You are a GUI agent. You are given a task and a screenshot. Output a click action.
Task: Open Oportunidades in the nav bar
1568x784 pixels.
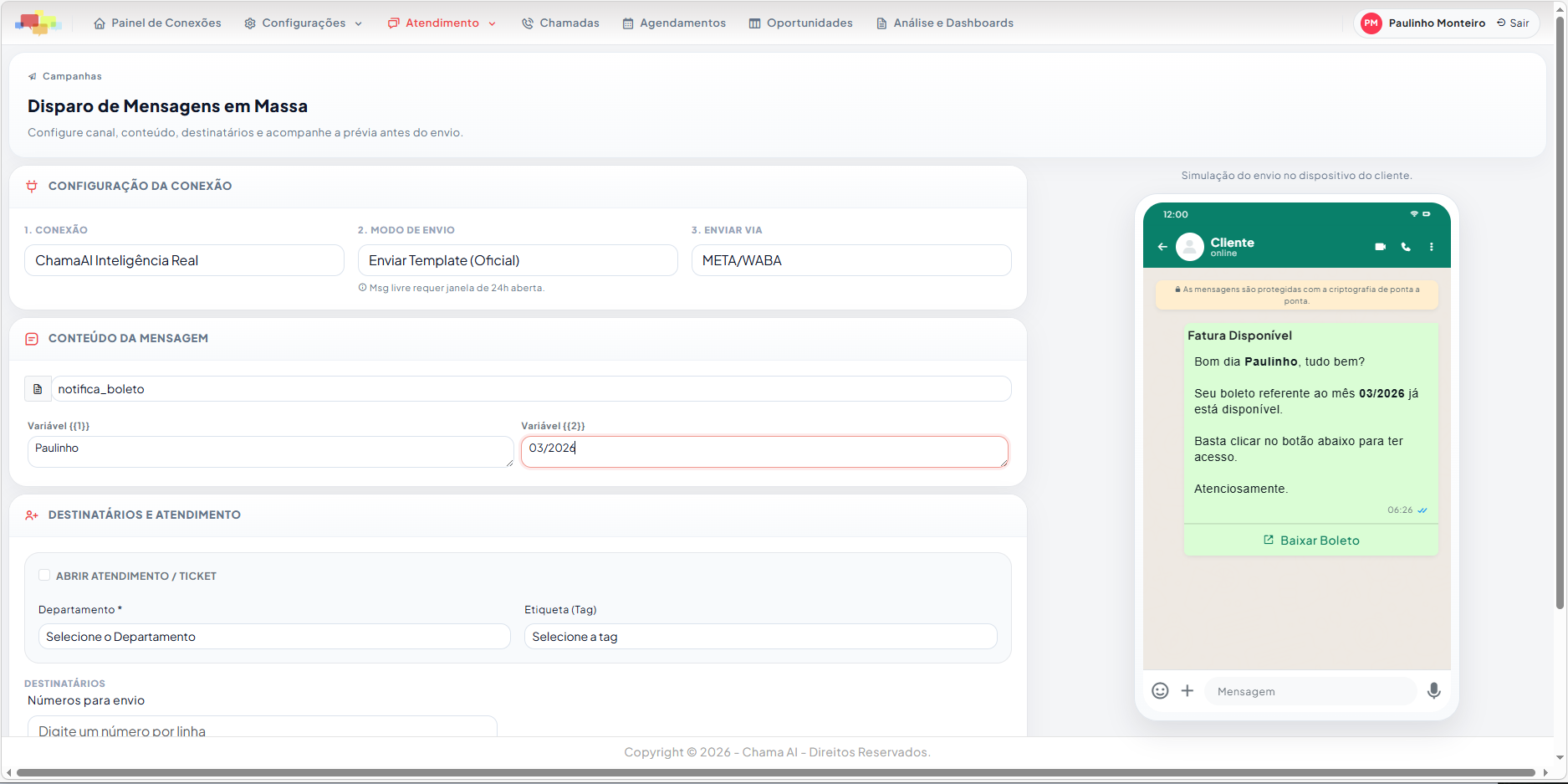tap(800, 23)
